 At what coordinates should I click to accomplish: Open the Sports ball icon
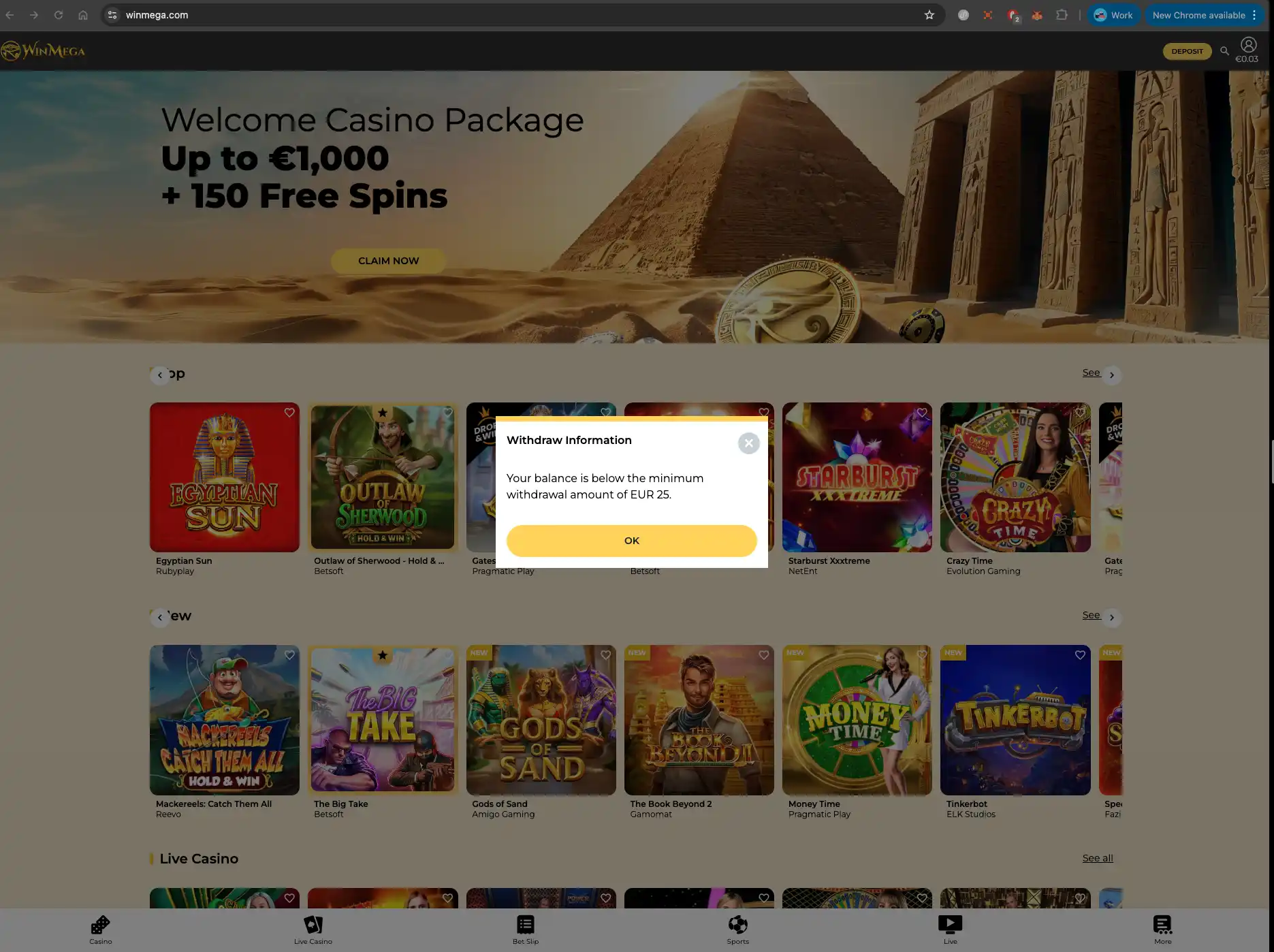(737, 925)
